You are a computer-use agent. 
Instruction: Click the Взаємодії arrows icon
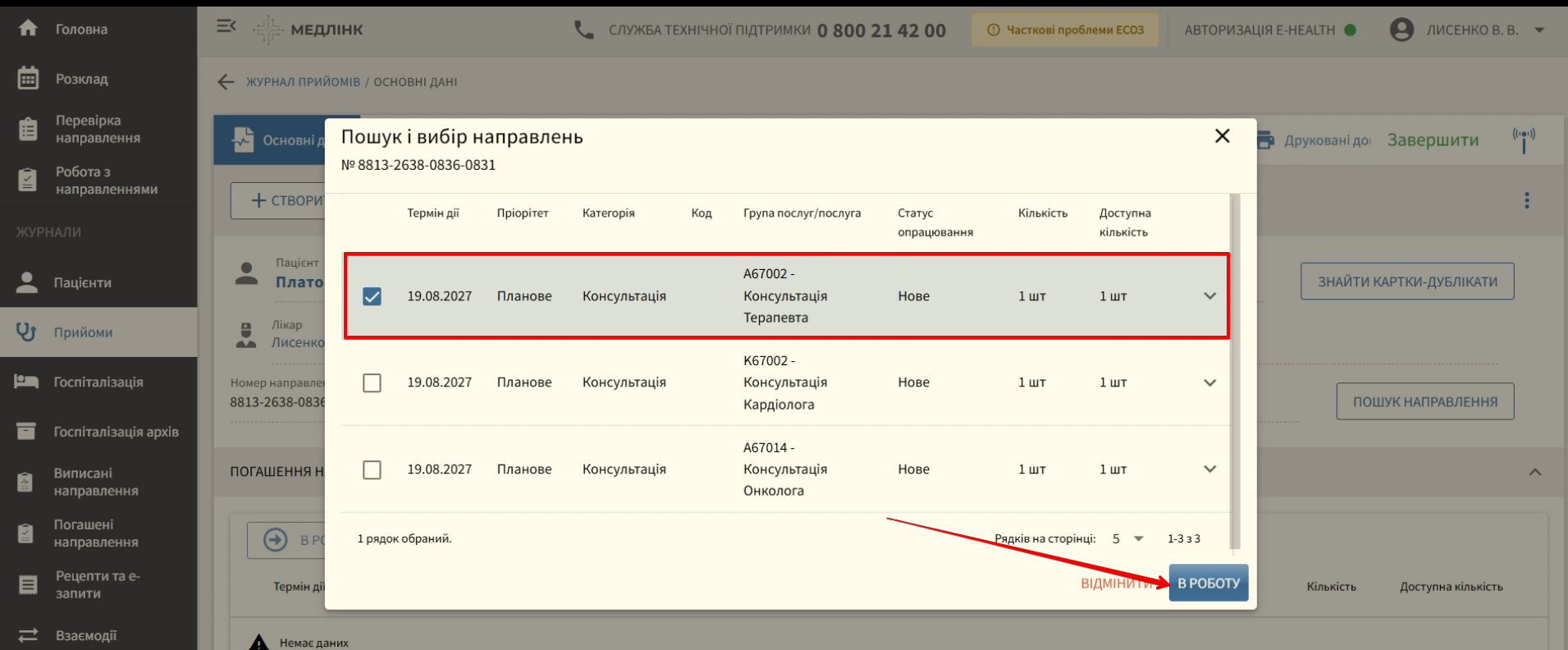click(x=28, y=635)
